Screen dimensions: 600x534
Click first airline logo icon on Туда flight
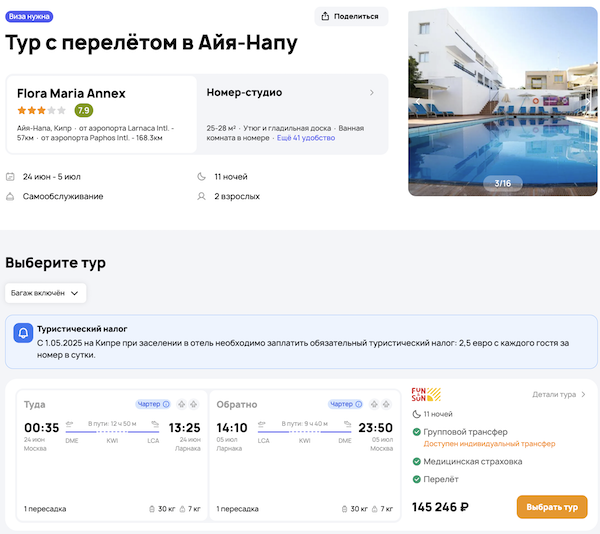[x=180, y=404]
